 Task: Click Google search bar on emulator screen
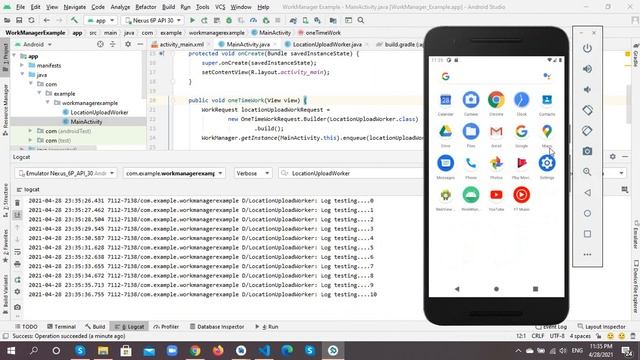coord(496,76)
